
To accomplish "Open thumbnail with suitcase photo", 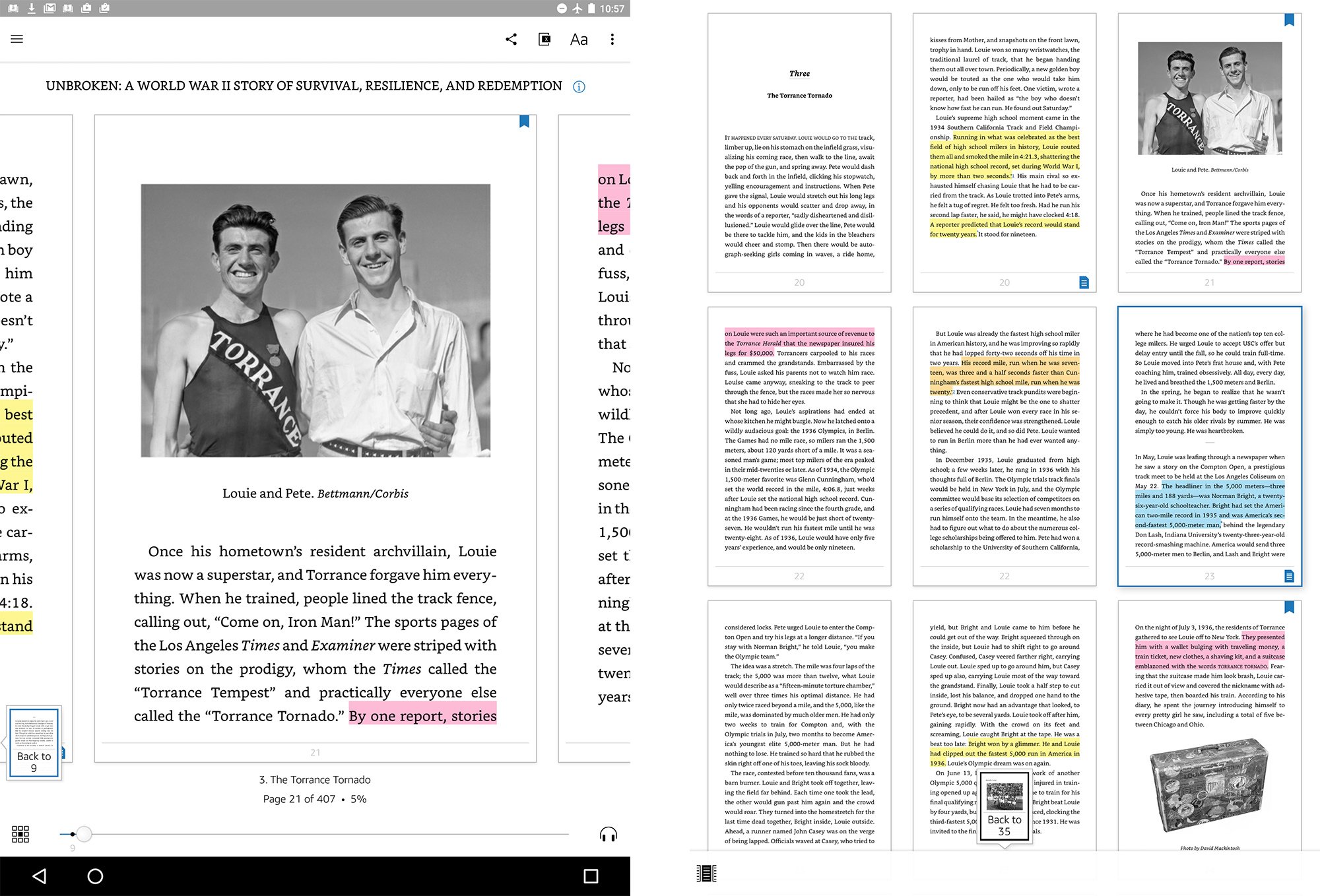I will [x=1209, y=726].
